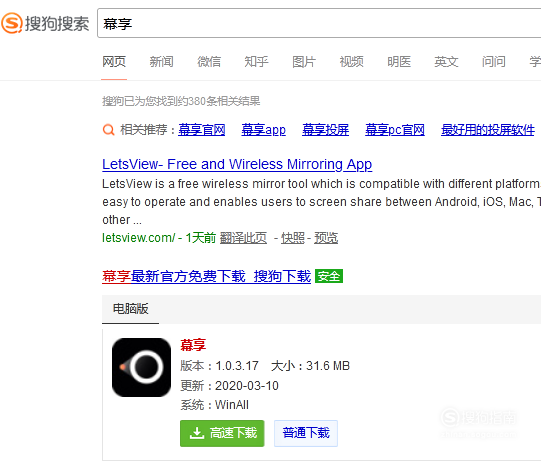This screenshot has height=464, width=541.
Task: Click the result count text 搜狗已为您找到约380条相关结果
Action: click(x=181, y=101)
